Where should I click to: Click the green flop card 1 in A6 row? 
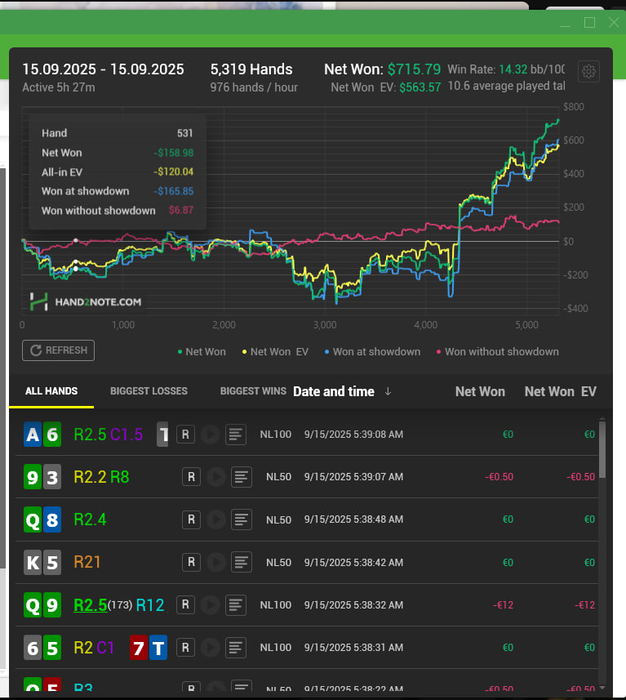[x=163, y=434]
